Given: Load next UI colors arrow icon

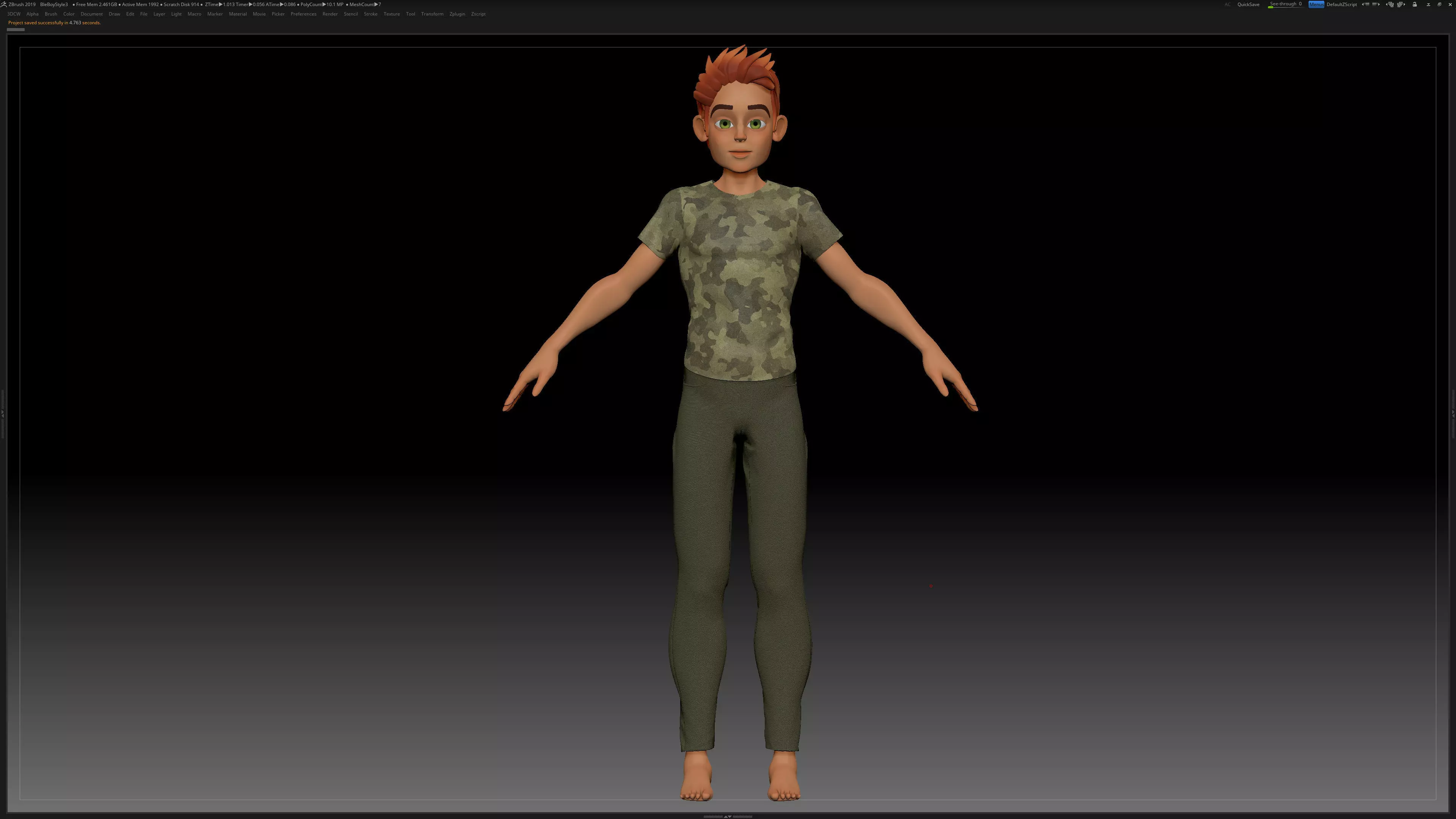Looking at the screenshot, I should pos(1376,5).
